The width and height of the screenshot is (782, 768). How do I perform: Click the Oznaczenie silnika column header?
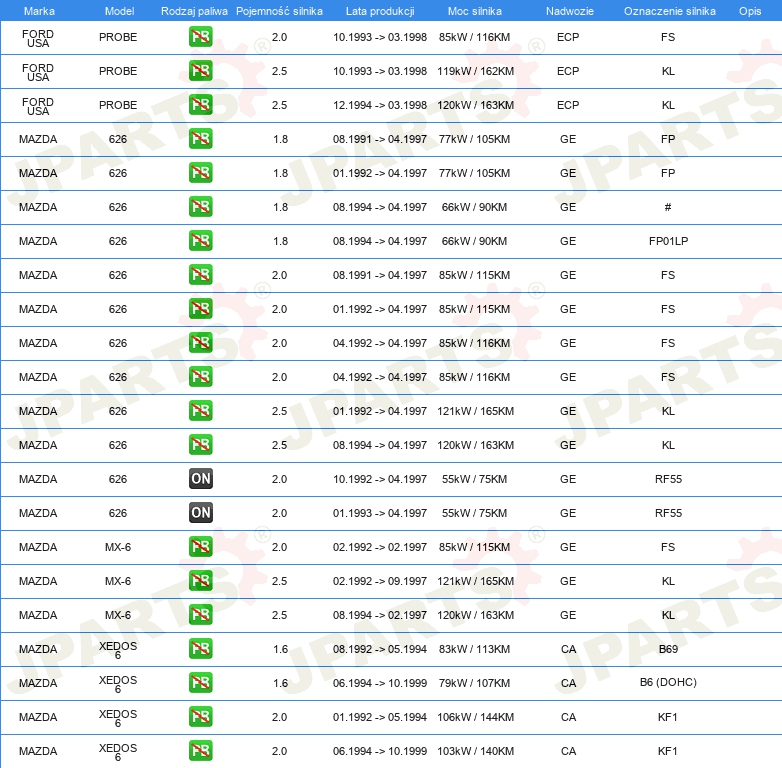coord(669,11)
